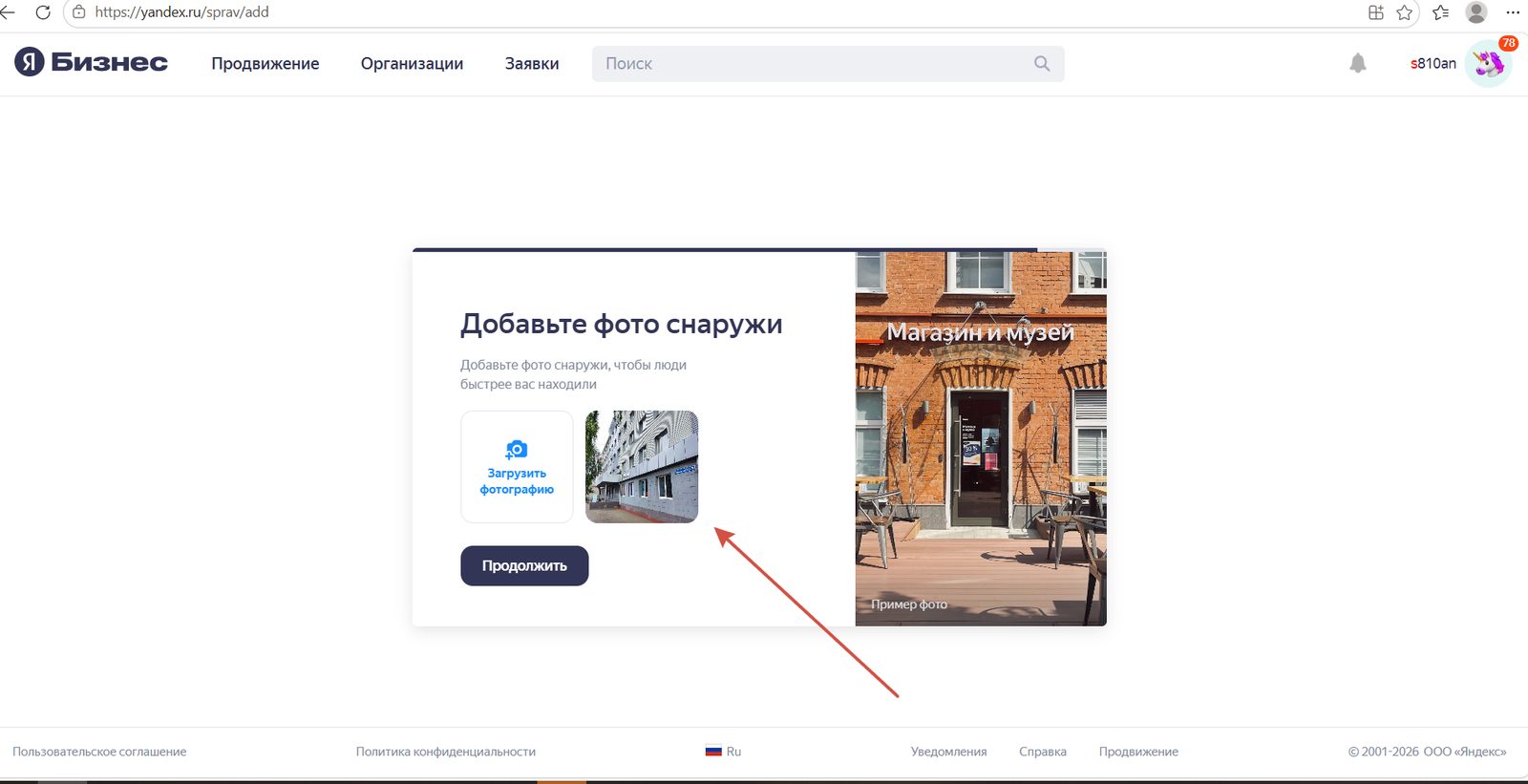Click the site info lock icon
1528x784 pixels.
pyautogui.click(x=79, y=12)
